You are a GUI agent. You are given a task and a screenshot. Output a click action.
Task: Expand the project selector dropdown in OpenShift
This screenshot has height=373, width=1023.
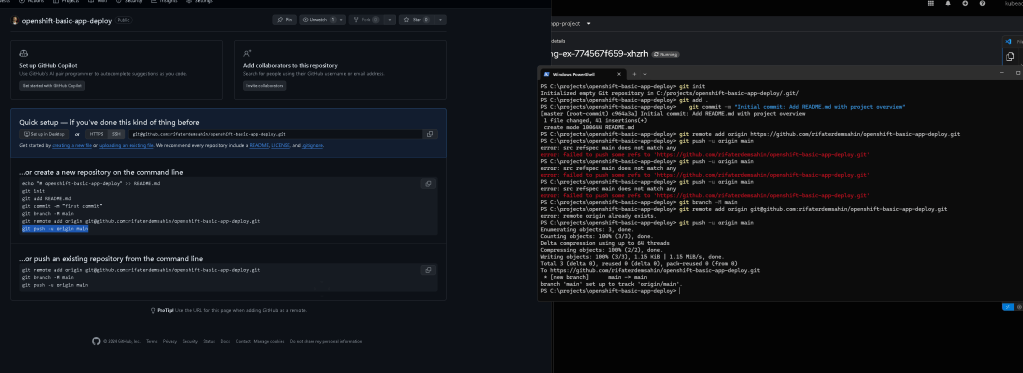(588, 23)
